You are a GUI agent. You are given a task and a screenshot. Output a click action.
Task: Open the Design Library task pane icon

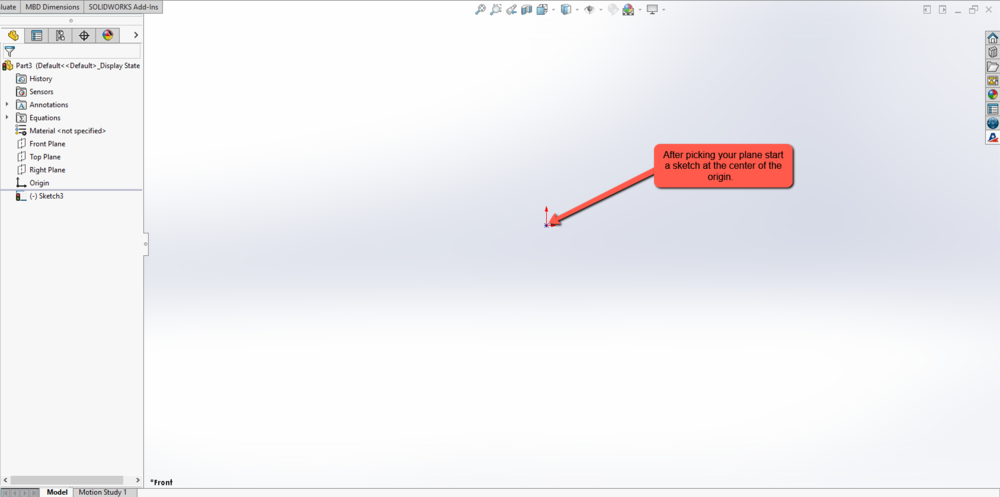(992, 53)
